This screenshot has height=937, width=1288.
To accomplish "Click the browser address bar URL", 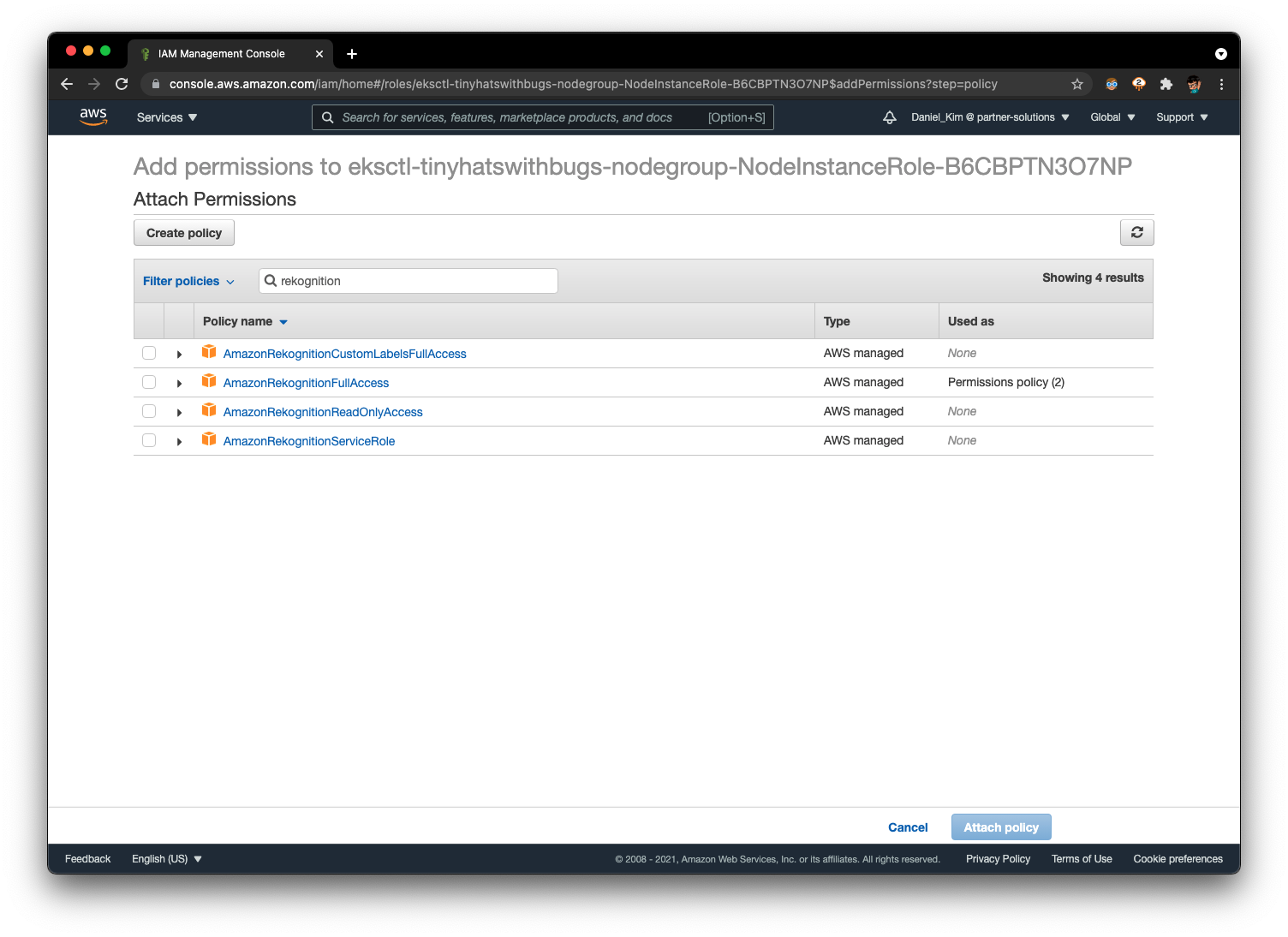I will (583, 84).
